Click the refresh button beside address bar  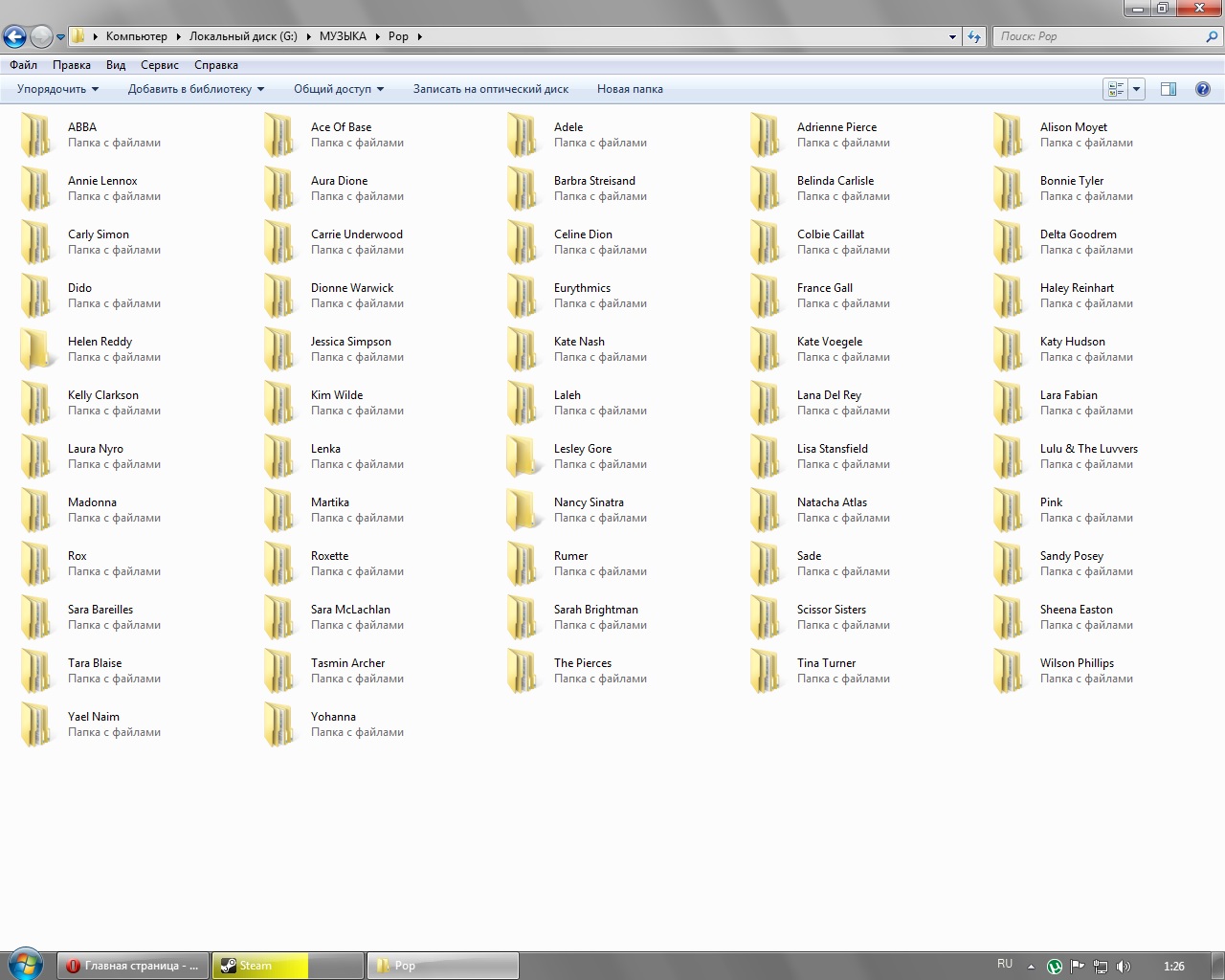click(x=974, y=36)
